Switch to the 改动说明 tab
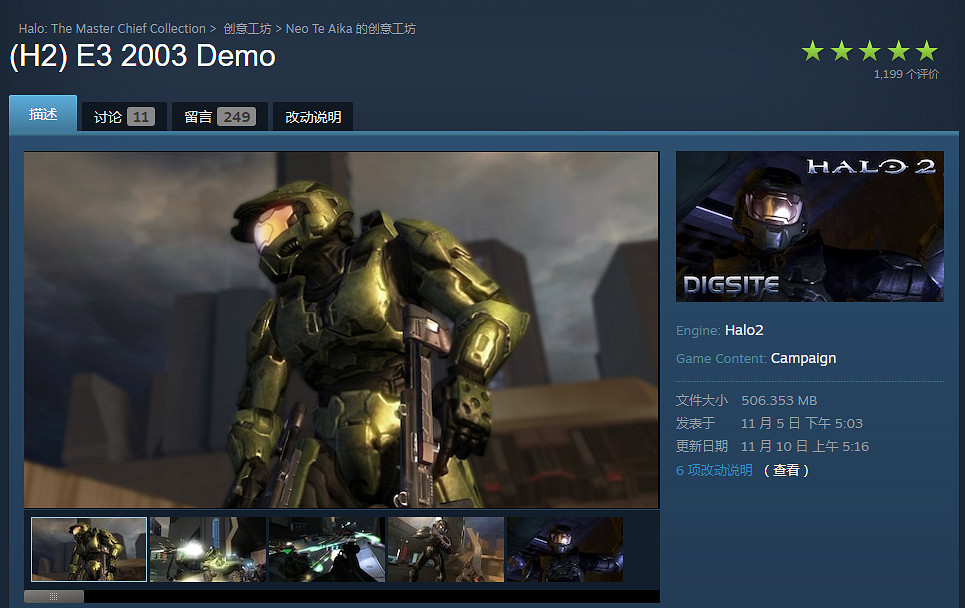The width and height of the screenshot is (965, 608). coord(313,117)
